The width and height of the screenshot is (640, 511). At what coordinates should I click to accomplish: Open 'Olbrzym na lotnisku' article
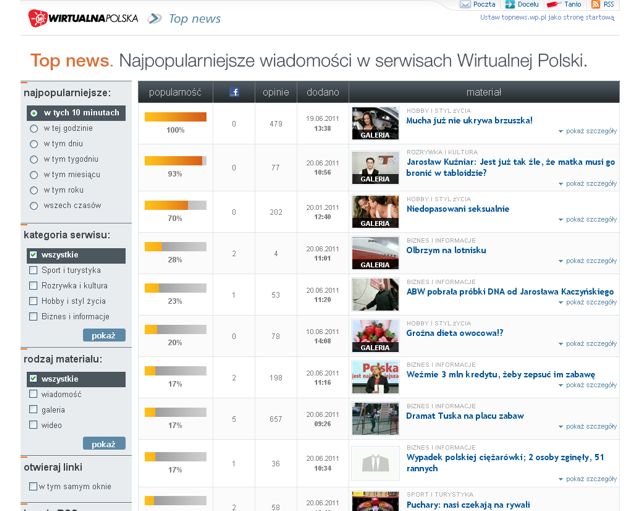point(446,250)
